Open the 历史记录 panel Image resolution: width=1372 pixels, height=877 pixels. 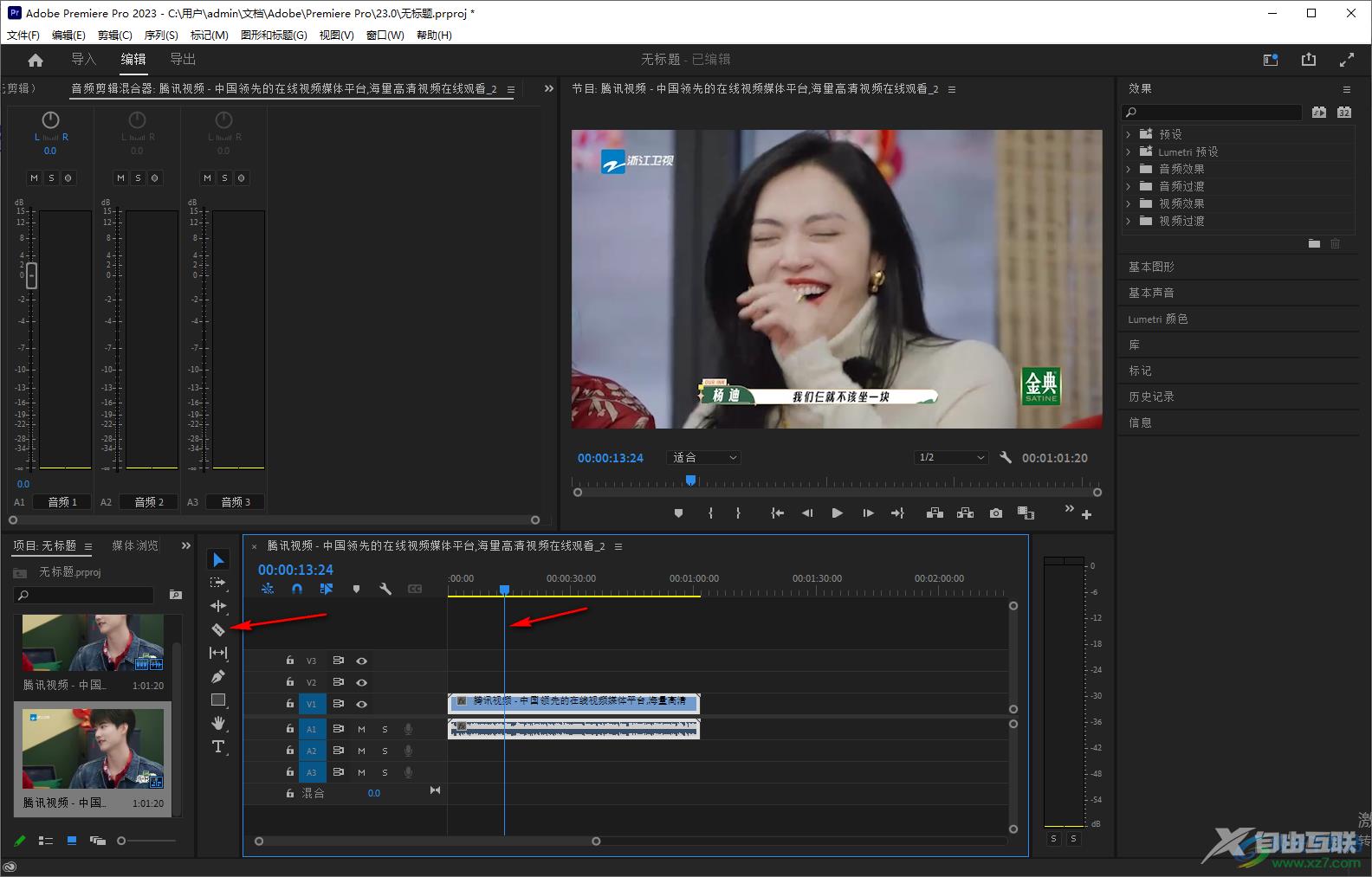1151,397
